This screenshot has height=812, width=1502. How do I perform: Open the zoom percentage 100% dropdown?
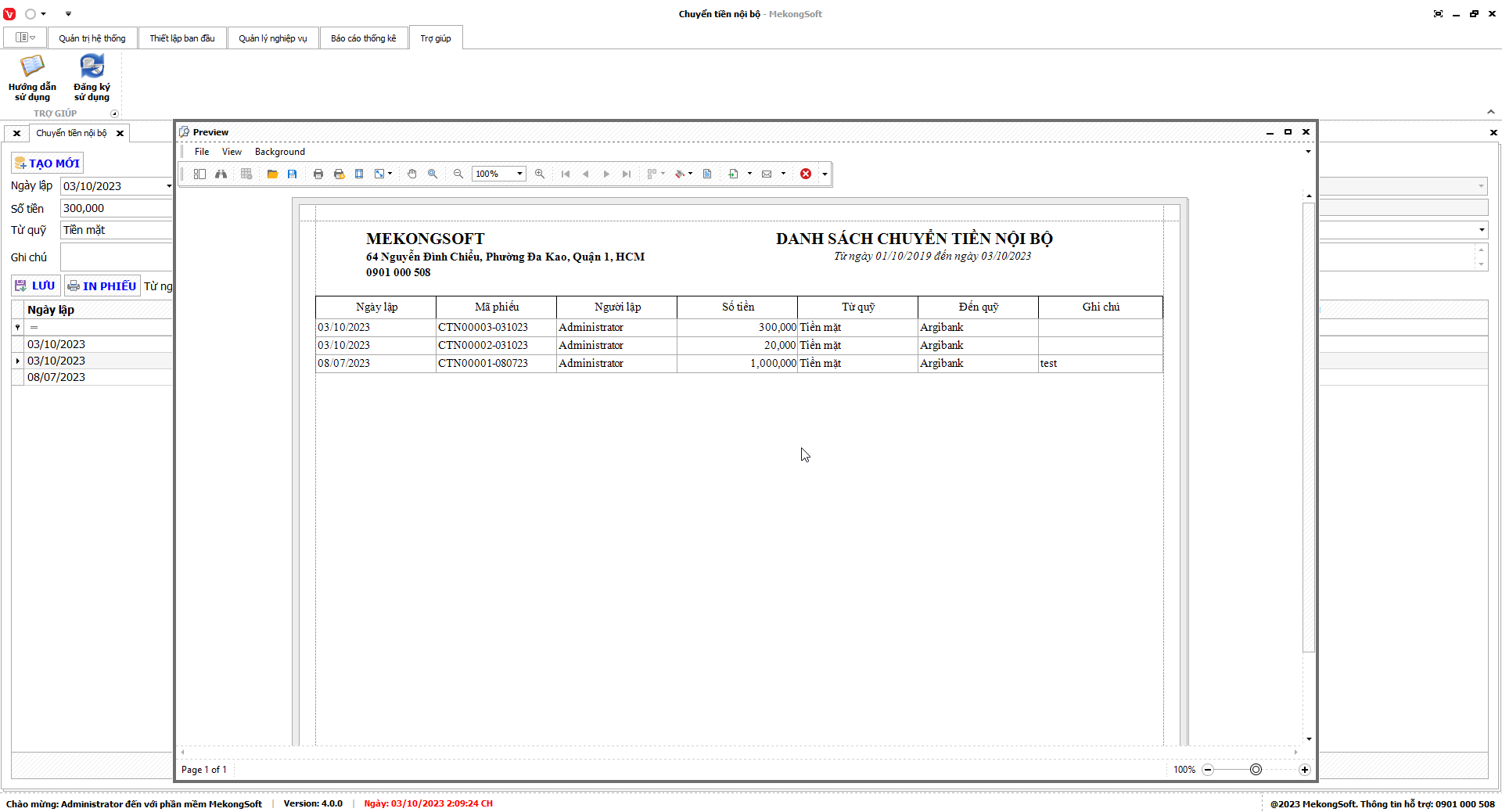[519, 174]
